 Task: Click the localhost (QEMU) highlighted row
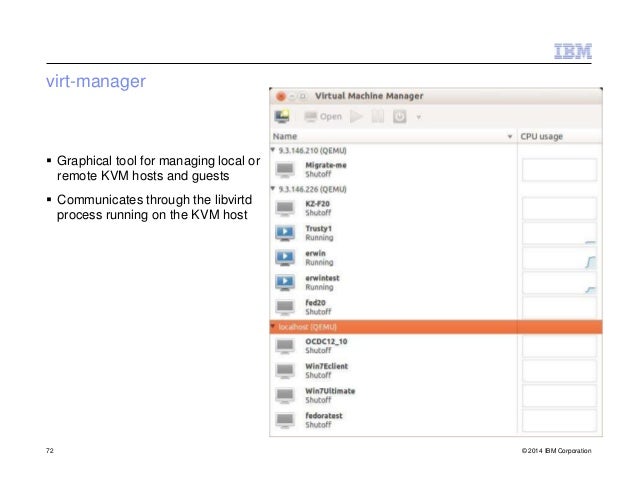tap(436, 327)
